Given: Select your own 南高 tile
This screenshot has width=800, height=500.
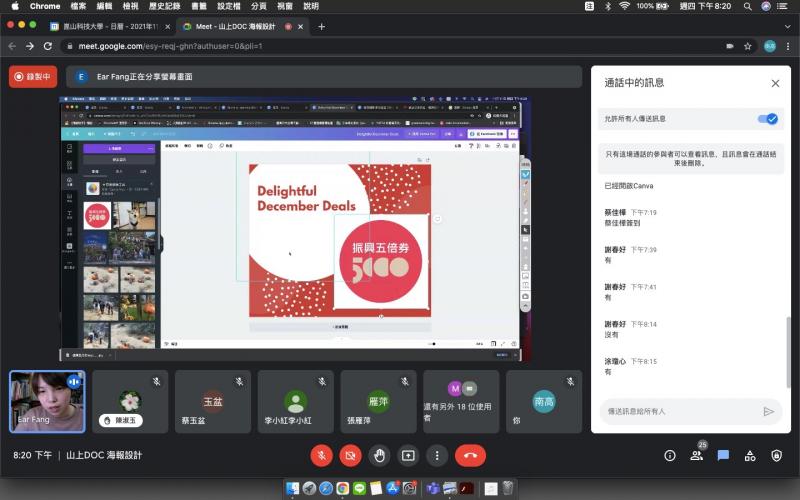Looking at the screenshot, I should (x=544, y=402).
